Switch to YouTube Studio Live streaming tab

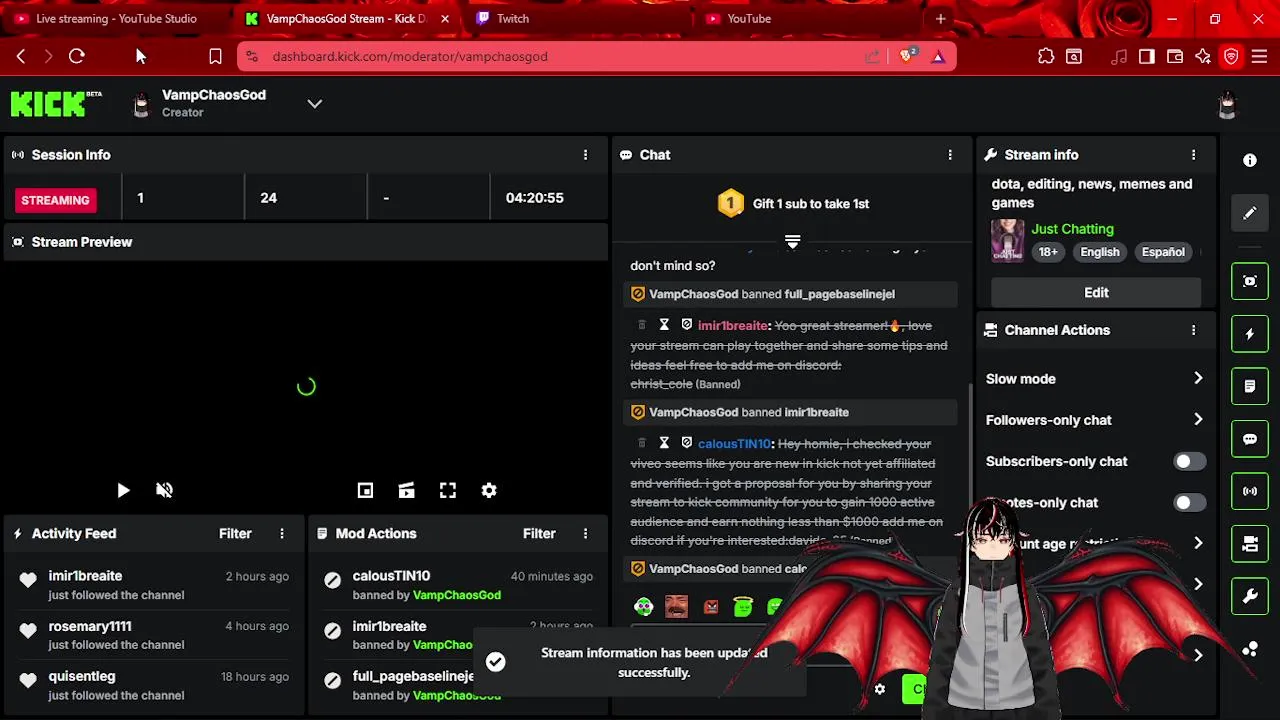coord(115,18)
